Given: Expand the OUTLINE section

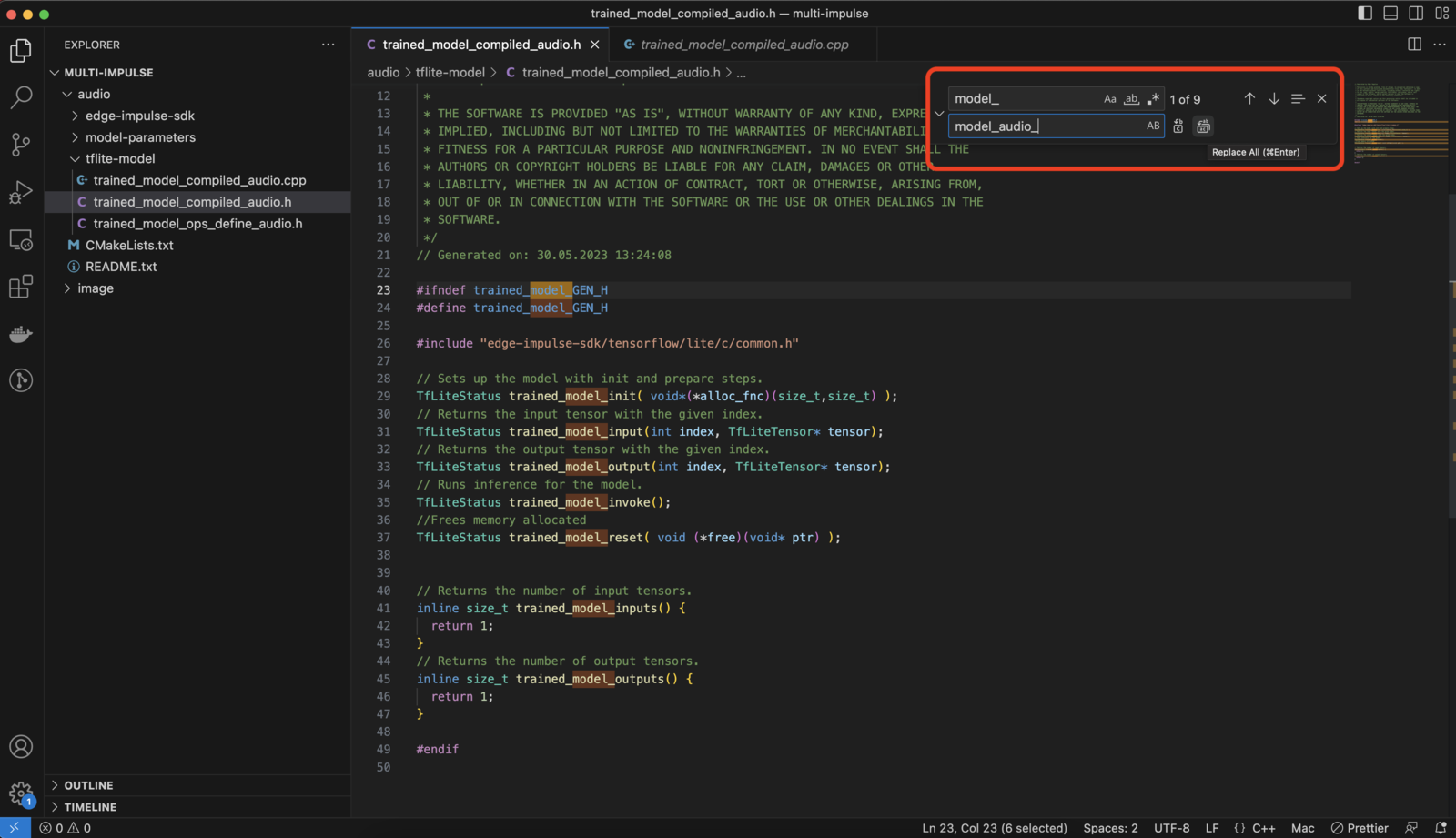Looking at the screenshot, I should coord(88,785).
